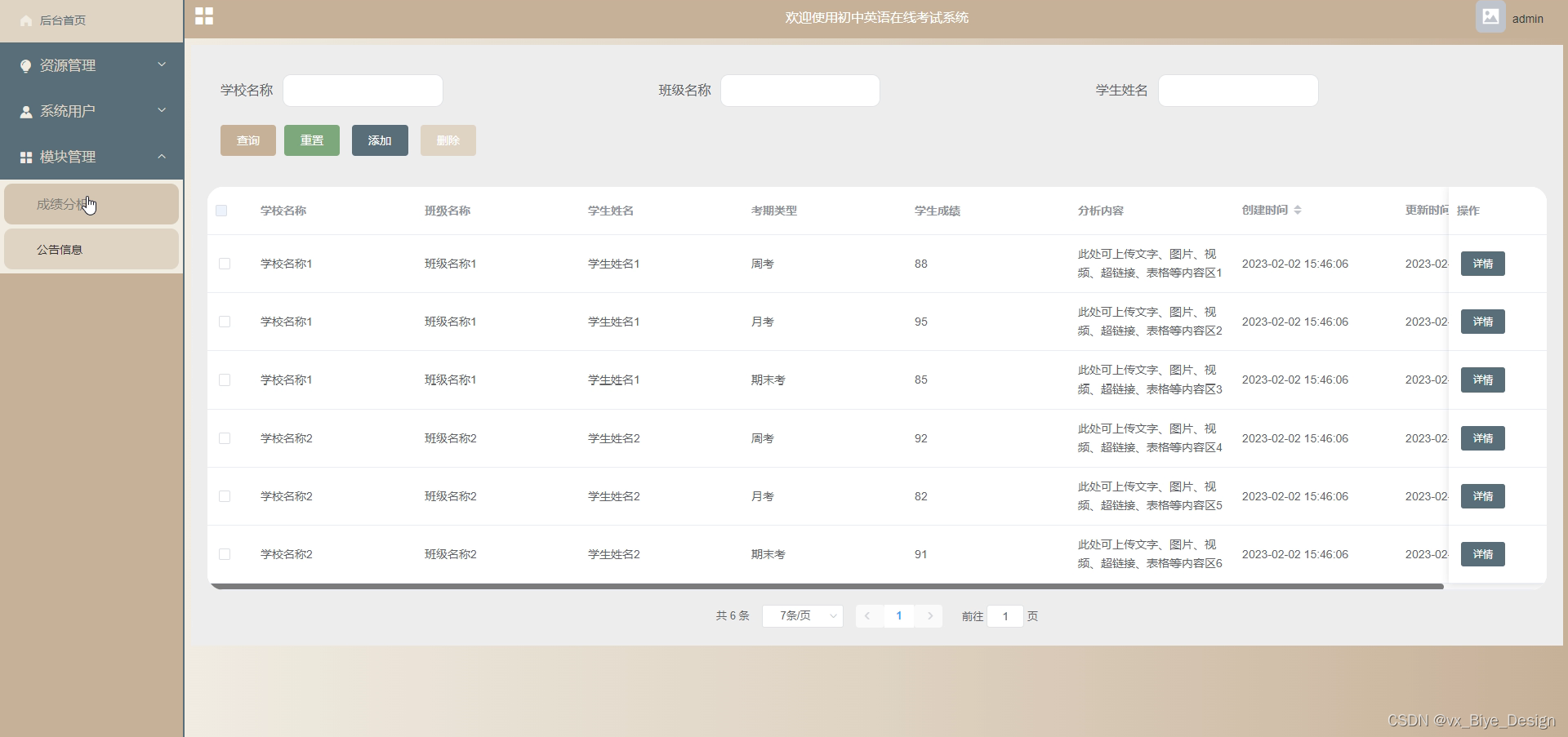Check the row with 学生姓名1 期末考 score 85

click(x=225, y=380)
